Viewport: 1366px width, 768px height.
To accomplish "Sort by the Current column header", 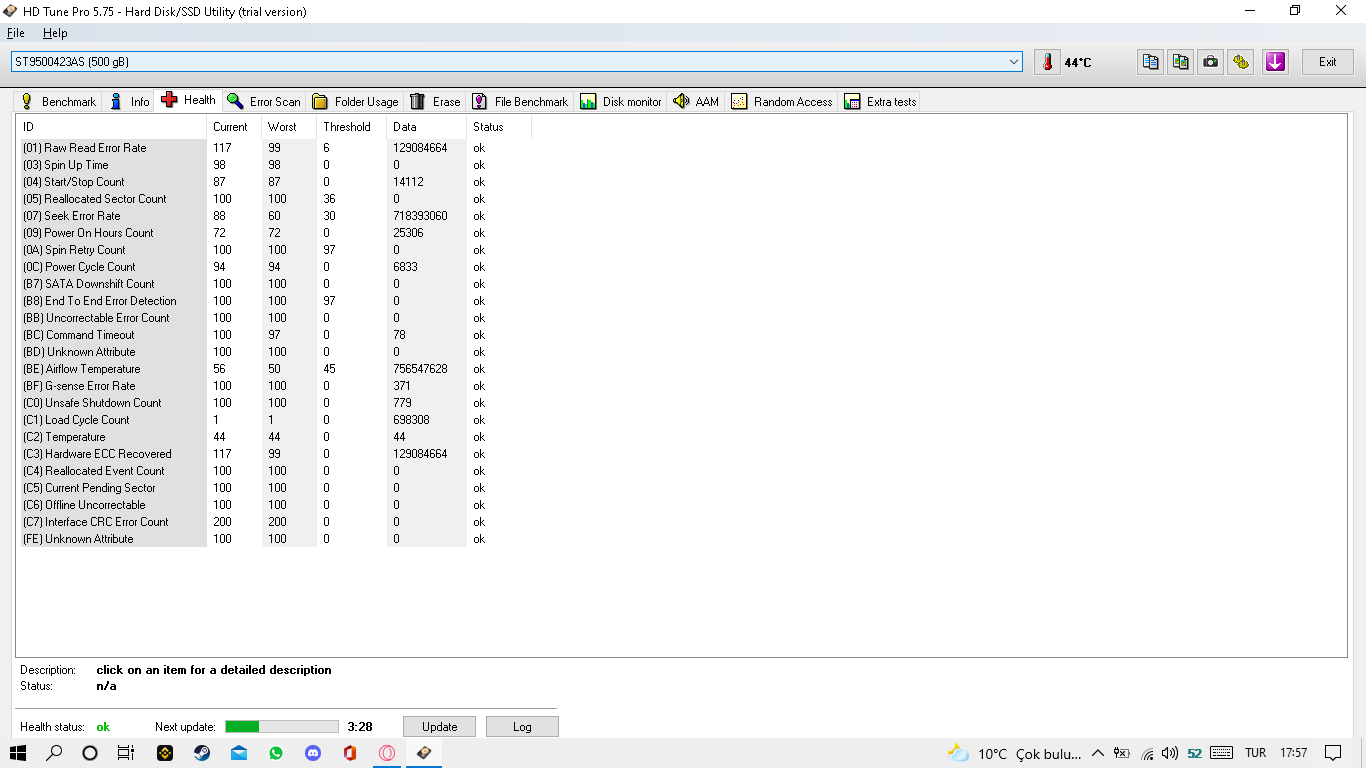I will click(x=234, y=127).
